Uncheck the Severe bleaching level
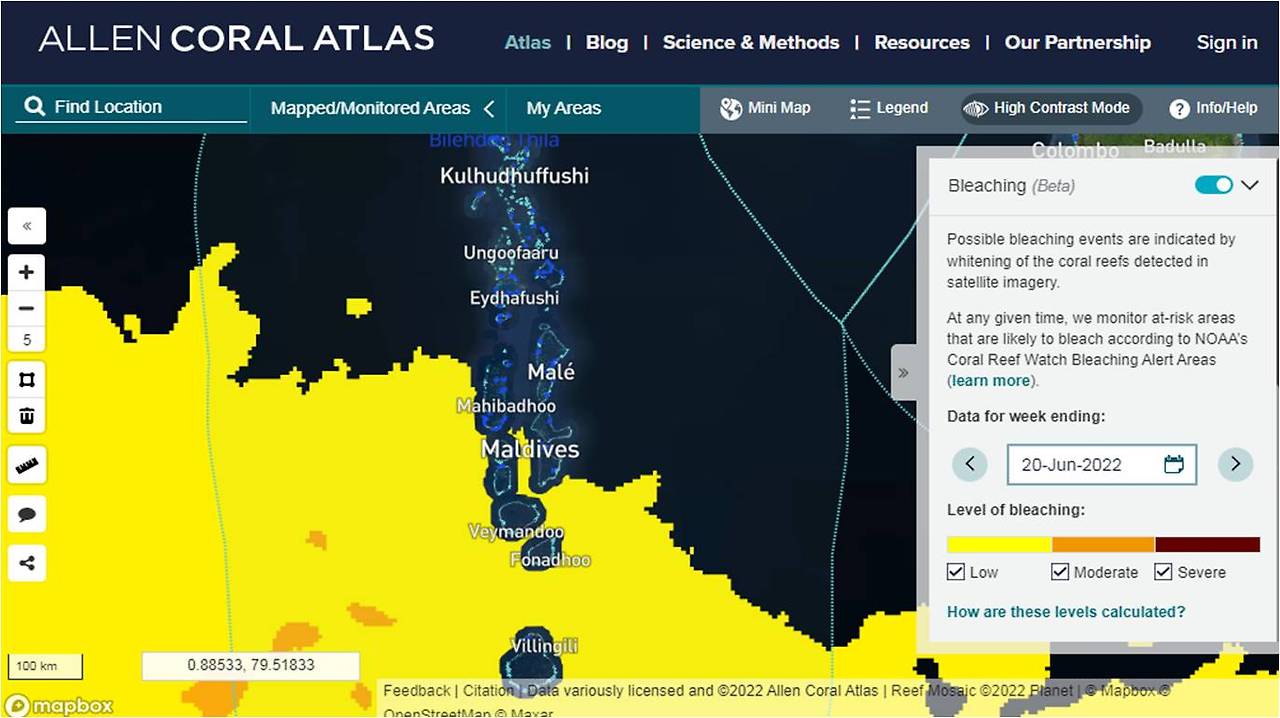Viewport: 1280px width, 718px height. tap(1163, 571)
